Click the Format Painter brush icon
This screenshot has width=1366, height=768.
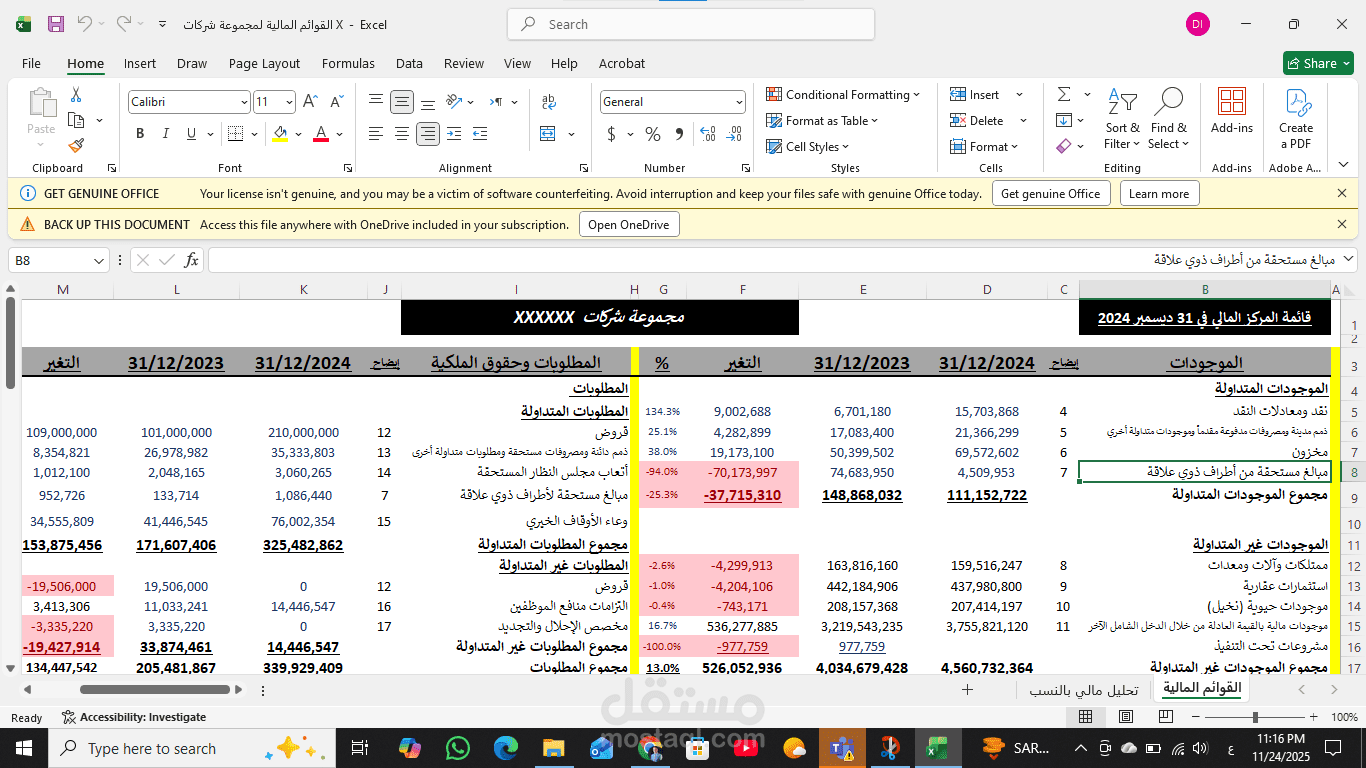[76, 145]
